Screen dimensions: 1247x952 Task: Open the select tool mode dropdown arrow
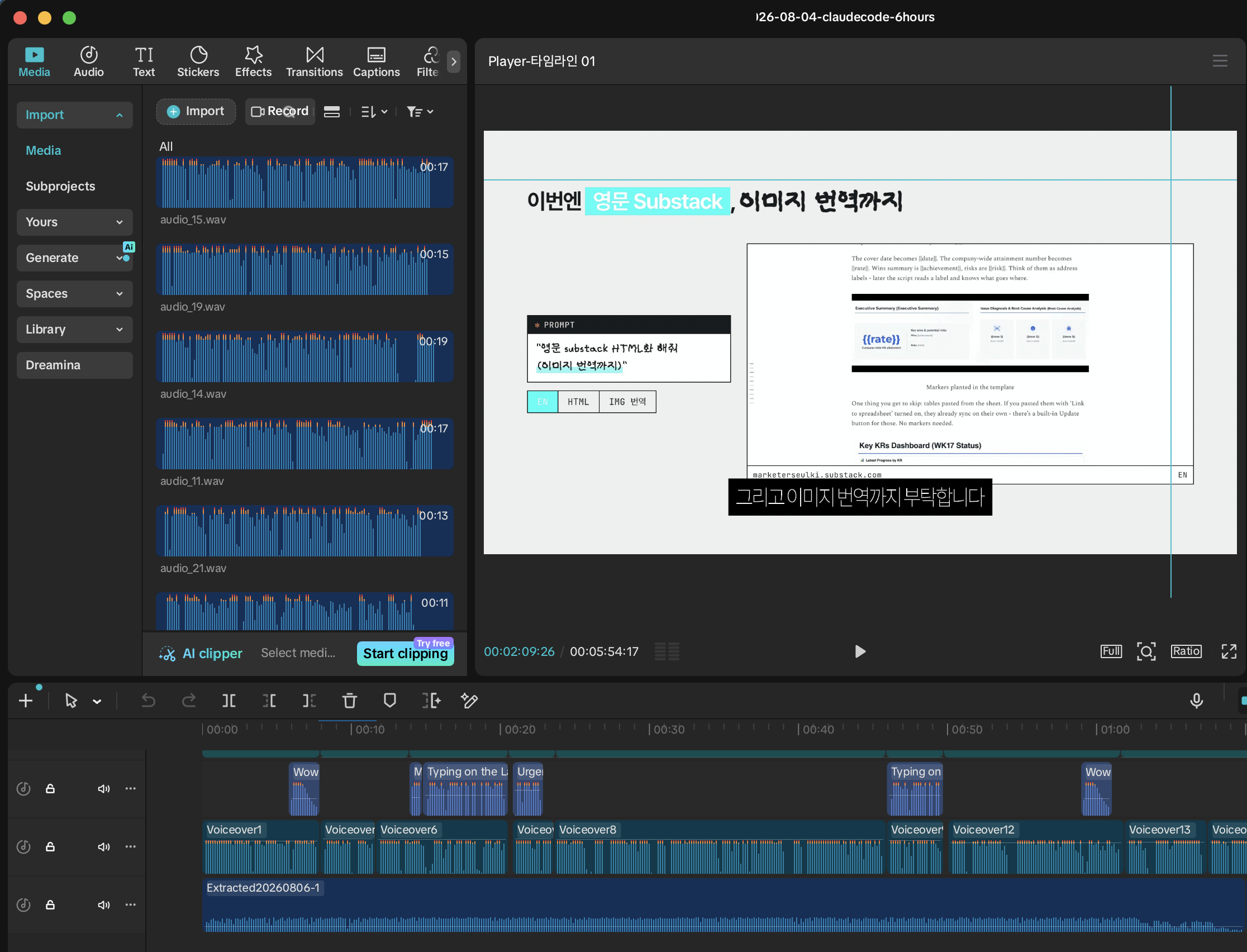[97, 702]
